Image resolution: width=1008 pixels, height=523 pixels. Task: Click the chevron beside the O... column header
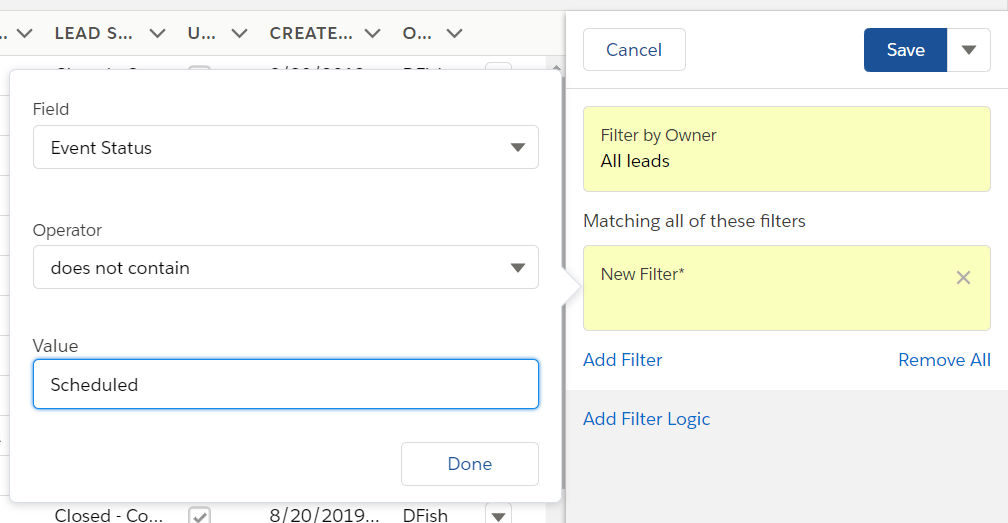[454, 33]
